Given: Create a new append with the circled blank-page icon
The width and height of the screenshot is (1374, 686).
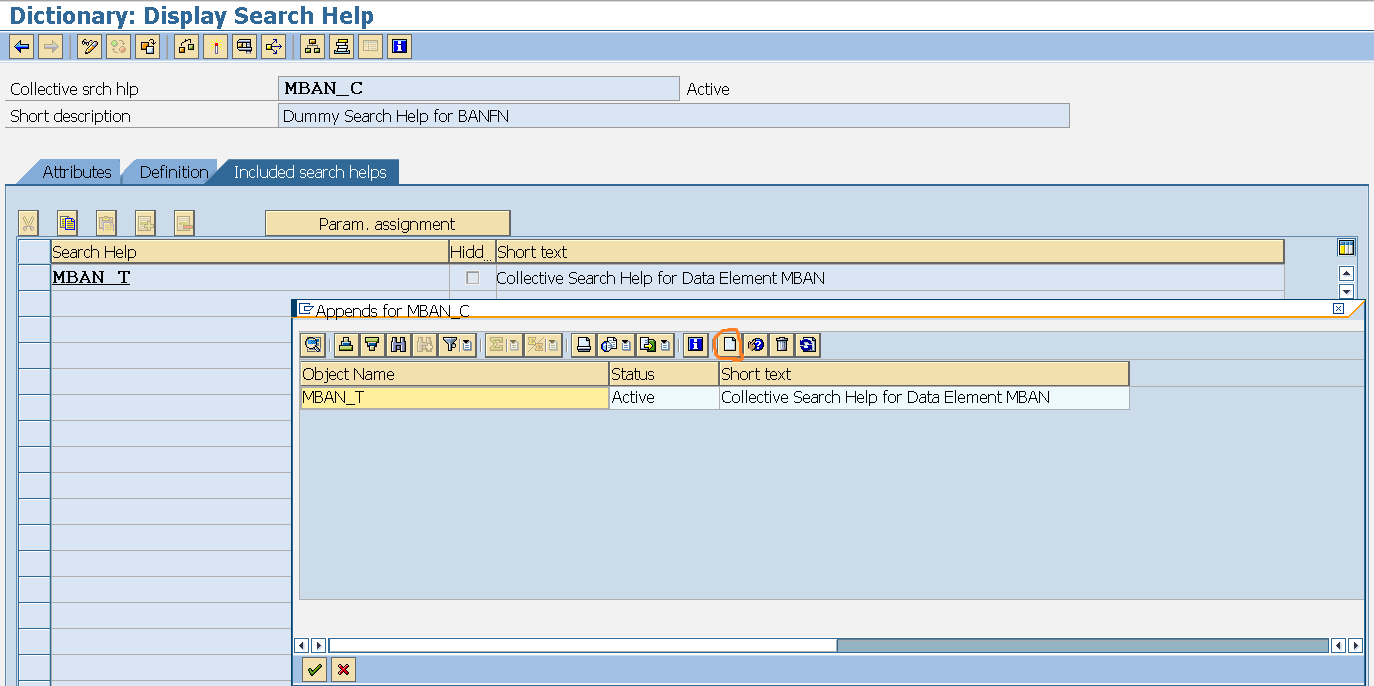Looking at the screenshot, I should (731, 345).
